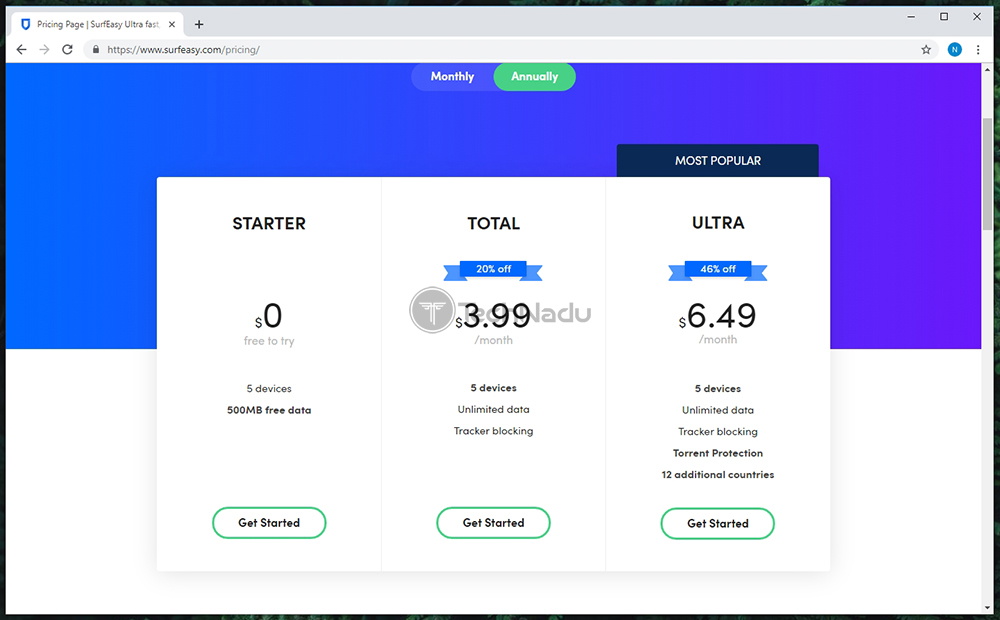Viewport: 1000px width, 620px height.
Task: Click 'Tracker blocking' in Ultra plan
Action: (x=718, y=432)
